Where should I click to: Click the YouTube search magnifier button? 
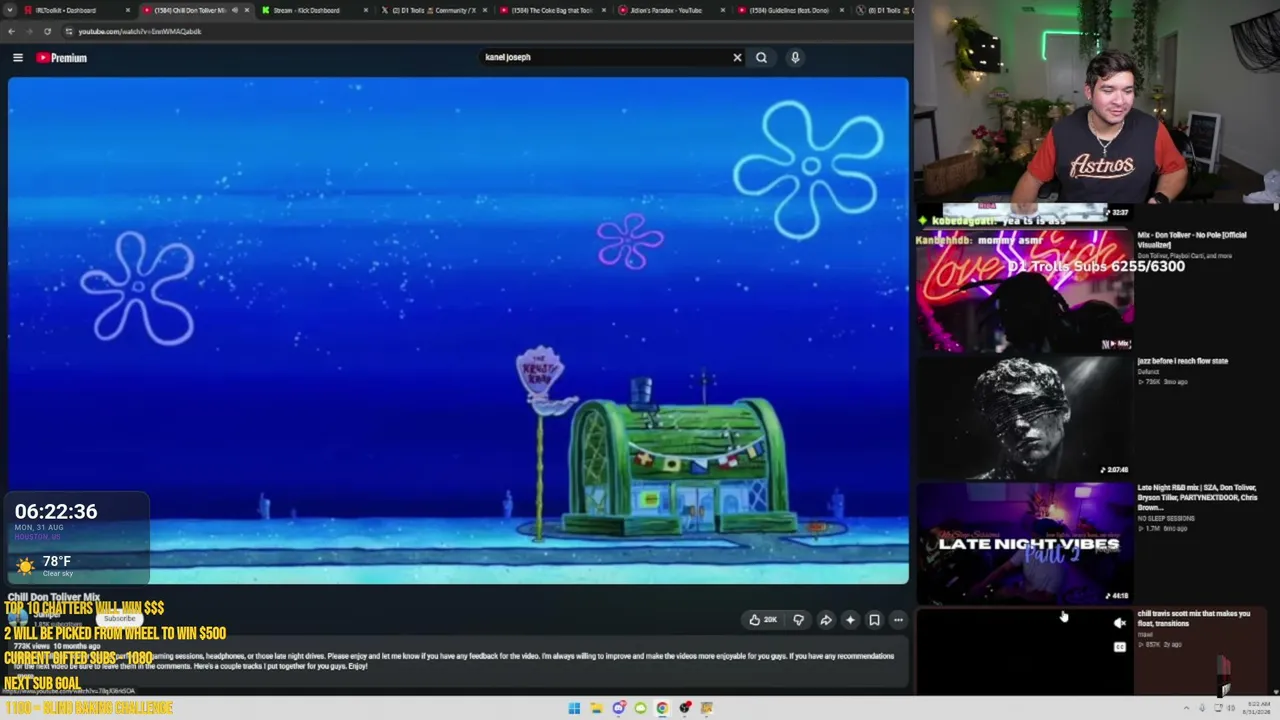[761, 57]
